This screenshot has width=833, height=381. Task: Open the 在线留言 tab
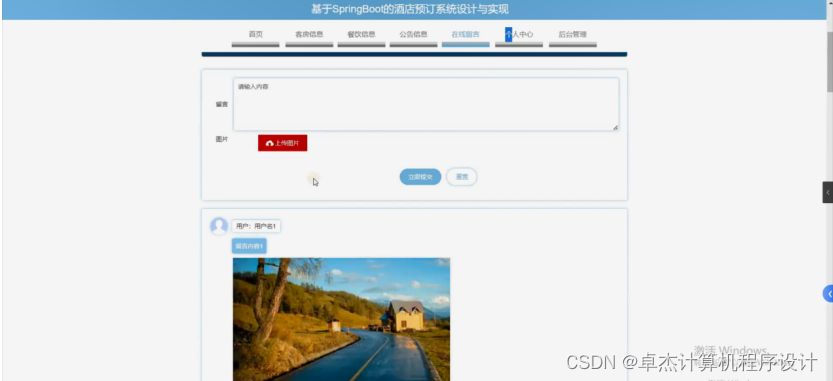coord(465,35)
